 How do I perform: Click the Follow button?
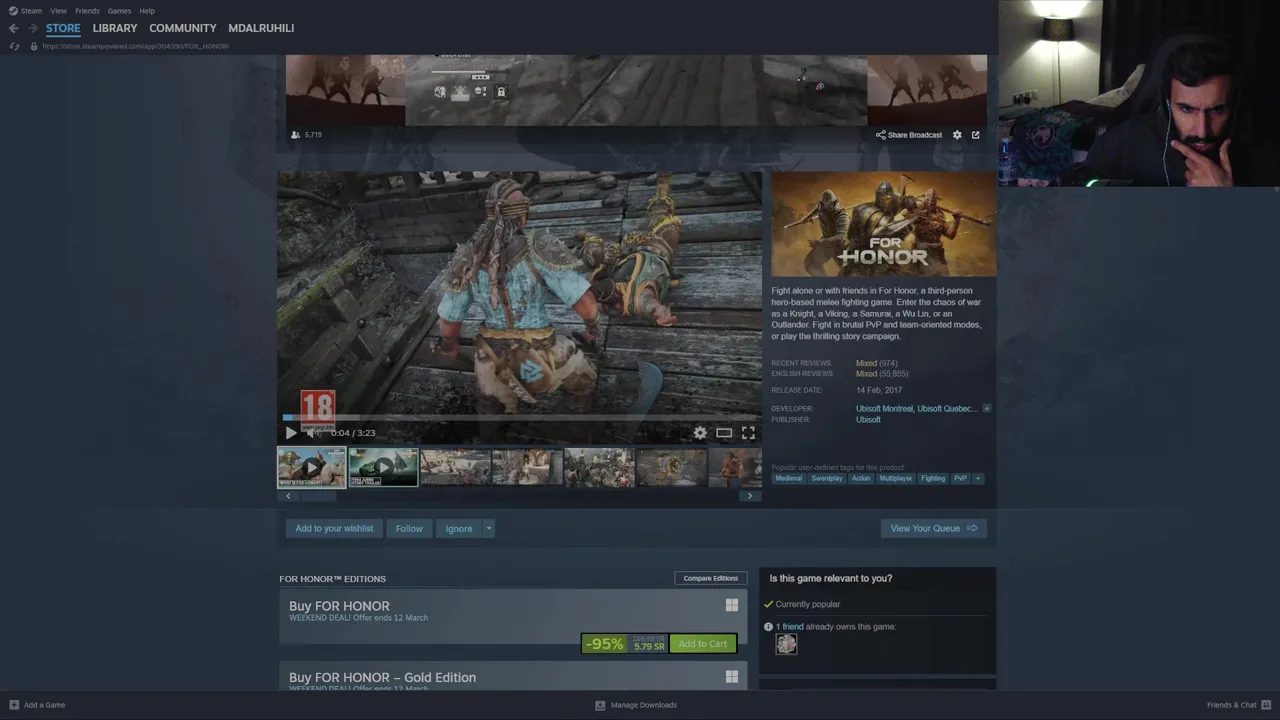coord(409,528)
